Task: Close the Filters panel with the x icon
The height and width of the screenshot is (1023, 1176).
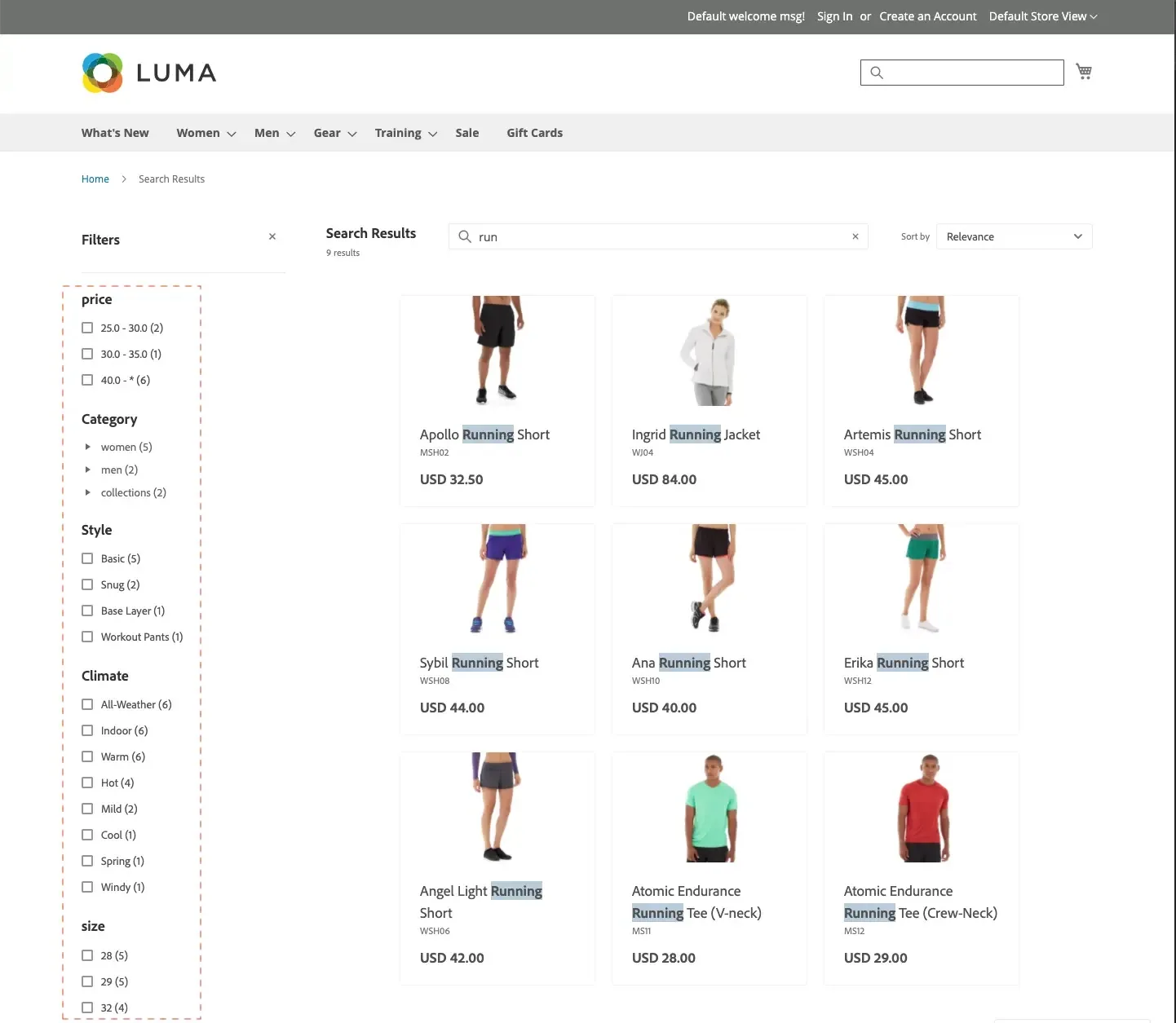Action: pyautogui.click(x=272, y=236)
